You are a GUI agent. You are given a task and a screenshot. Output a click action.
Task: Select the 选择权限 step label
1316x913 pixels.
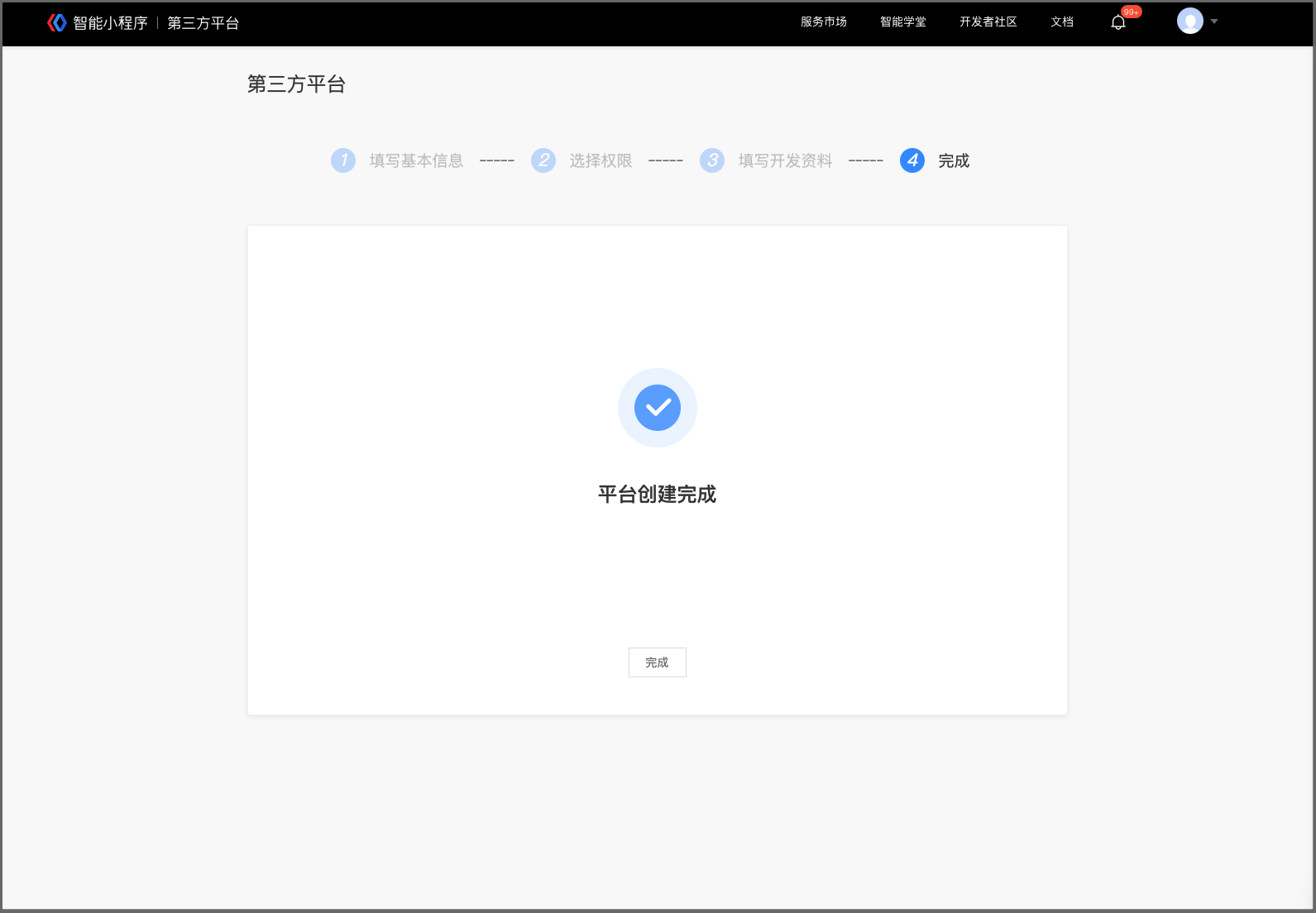(601, 160)
